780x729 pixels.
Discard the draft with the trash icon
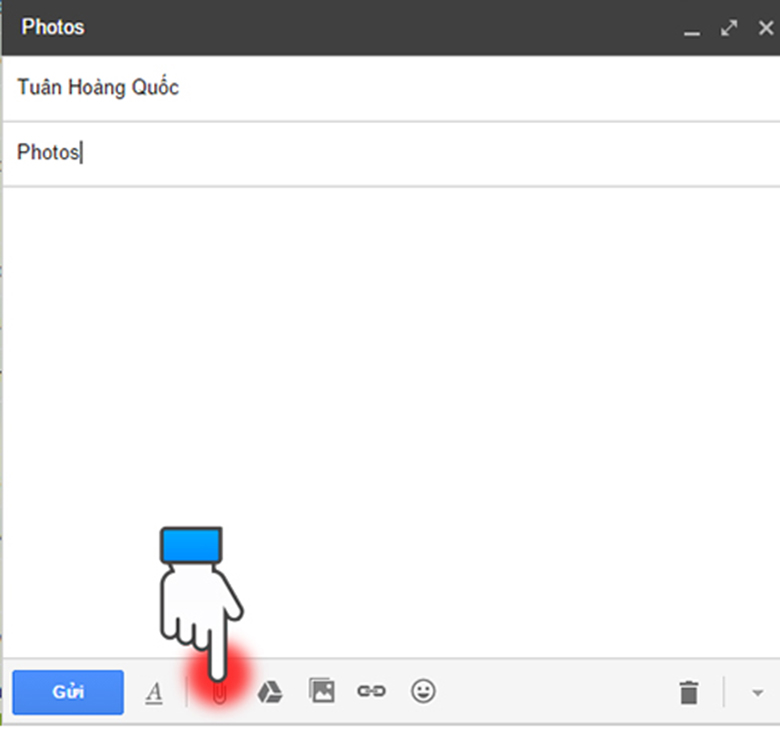click(x=688, y=692)
